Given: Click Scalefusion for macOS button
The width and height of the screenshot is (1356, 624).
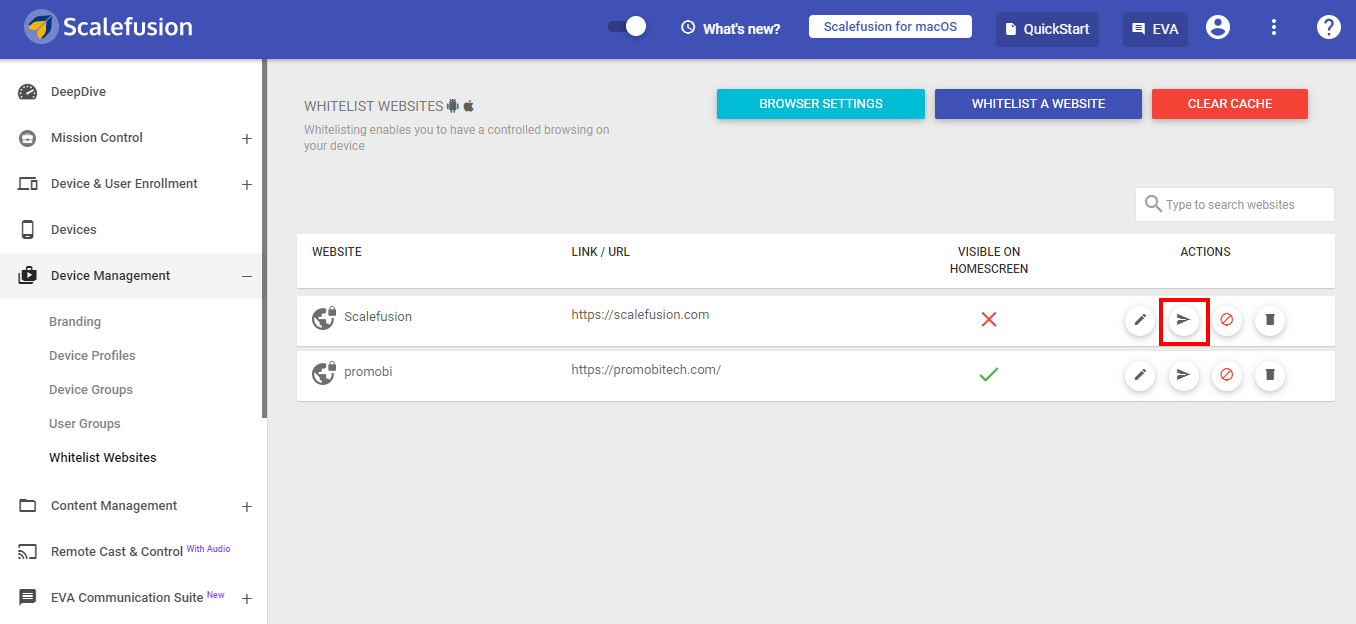Looking at the screenshot, I should point(890,27).
